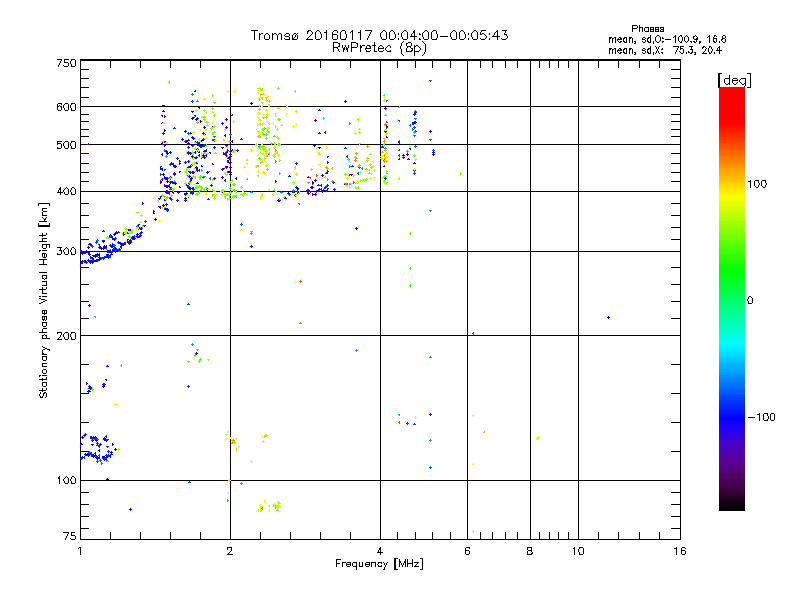This screenshot has height=600, width=800.
Task: Click the isolated blue data point near 11 MHz
Action: pyautogui.click(x=608, y=317)
